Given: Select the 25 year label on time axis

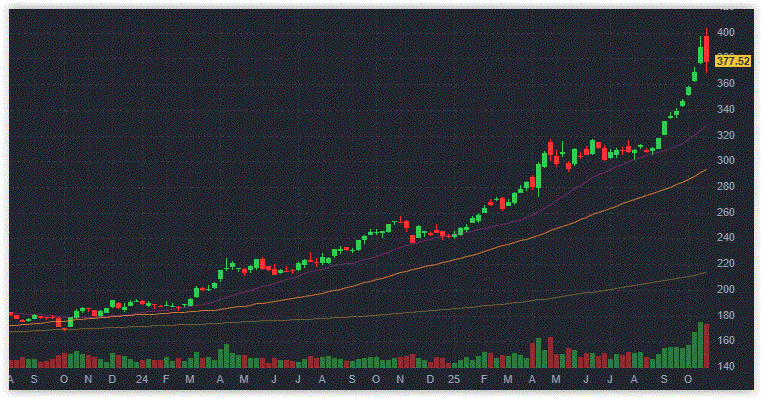Looking at the screenshot, I should coord(454,380).
